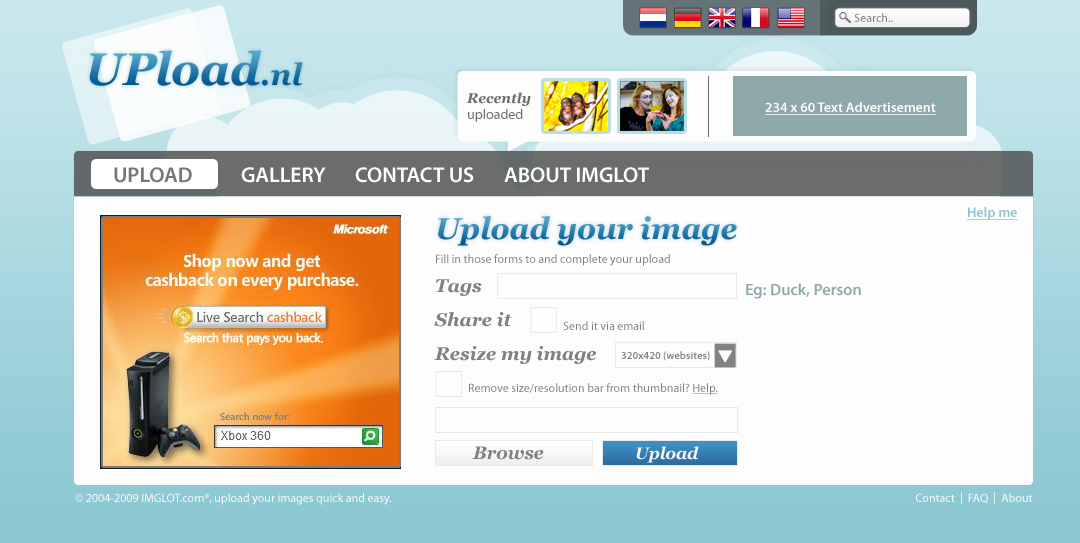Choose the United Kingdom flag icon
This screenshot has height=543, width=1080.
(722, 18)
